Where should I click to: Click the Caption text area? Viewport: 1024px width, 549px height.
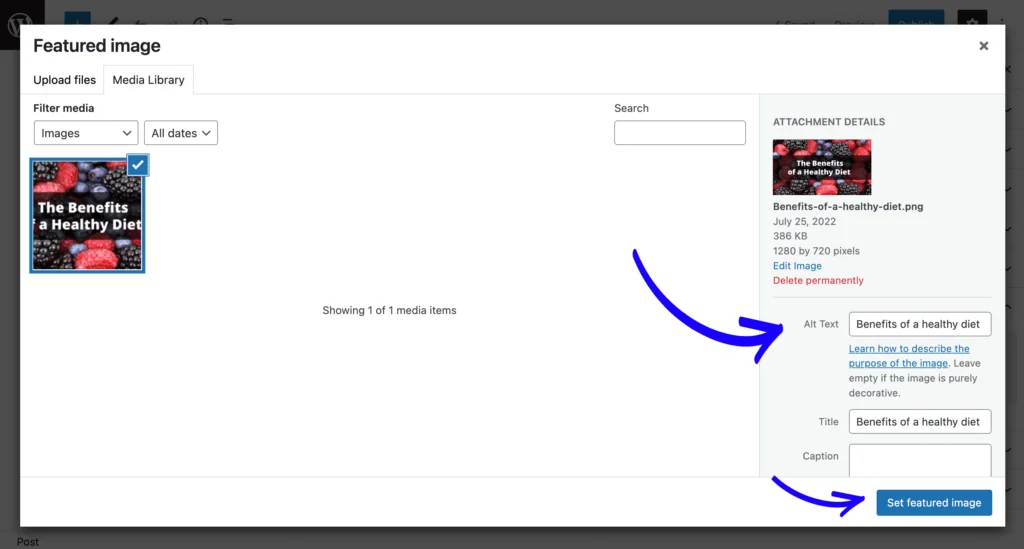click(920, 461)
